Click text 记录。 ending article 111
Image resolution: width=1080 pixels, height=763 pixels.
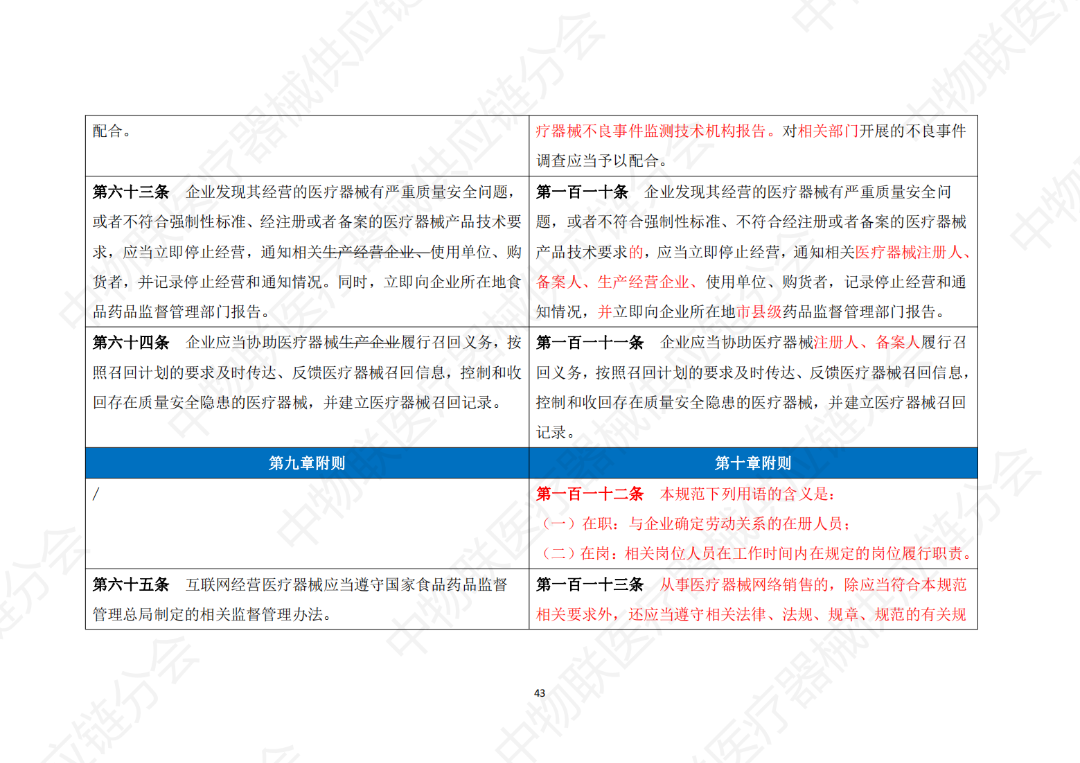pyautogui.click(x=556, y=433)
